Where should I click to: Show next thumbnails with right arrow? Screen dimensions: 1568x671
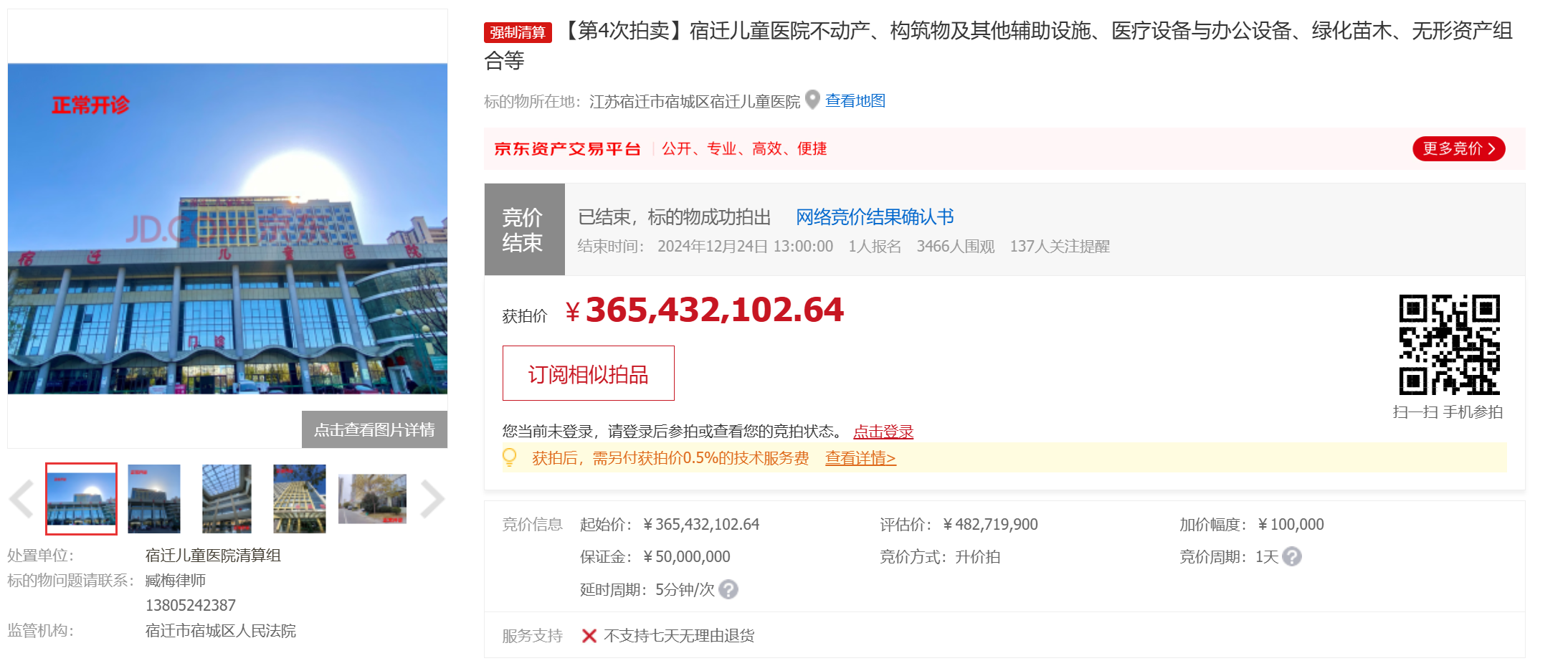point(432,499)
